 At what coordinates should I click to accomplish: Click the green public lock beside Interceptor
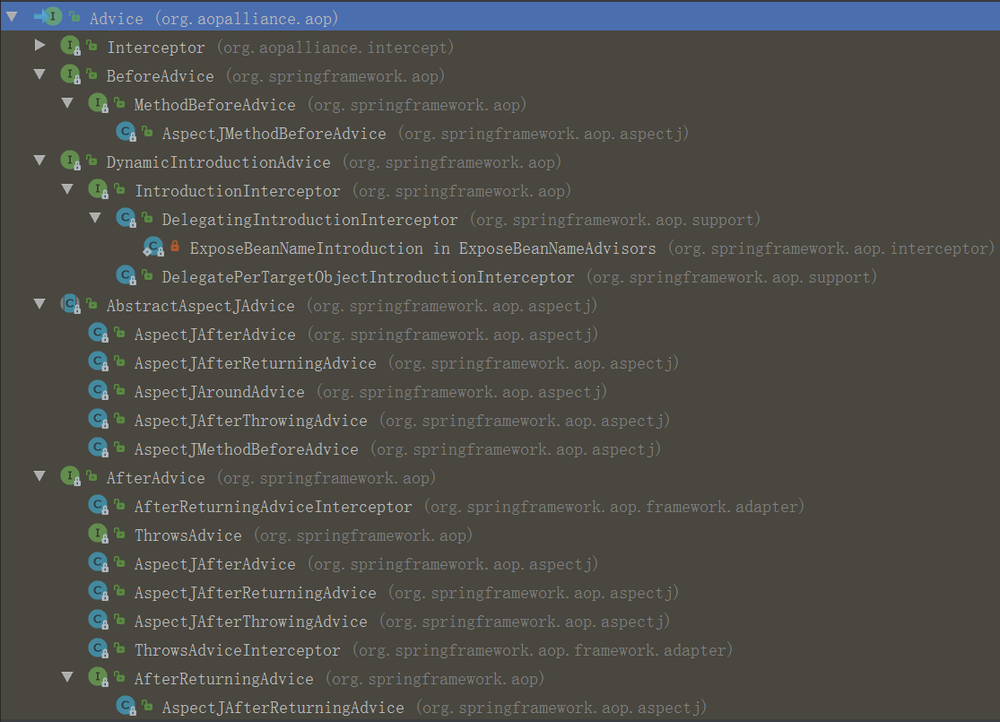(92, 45)
